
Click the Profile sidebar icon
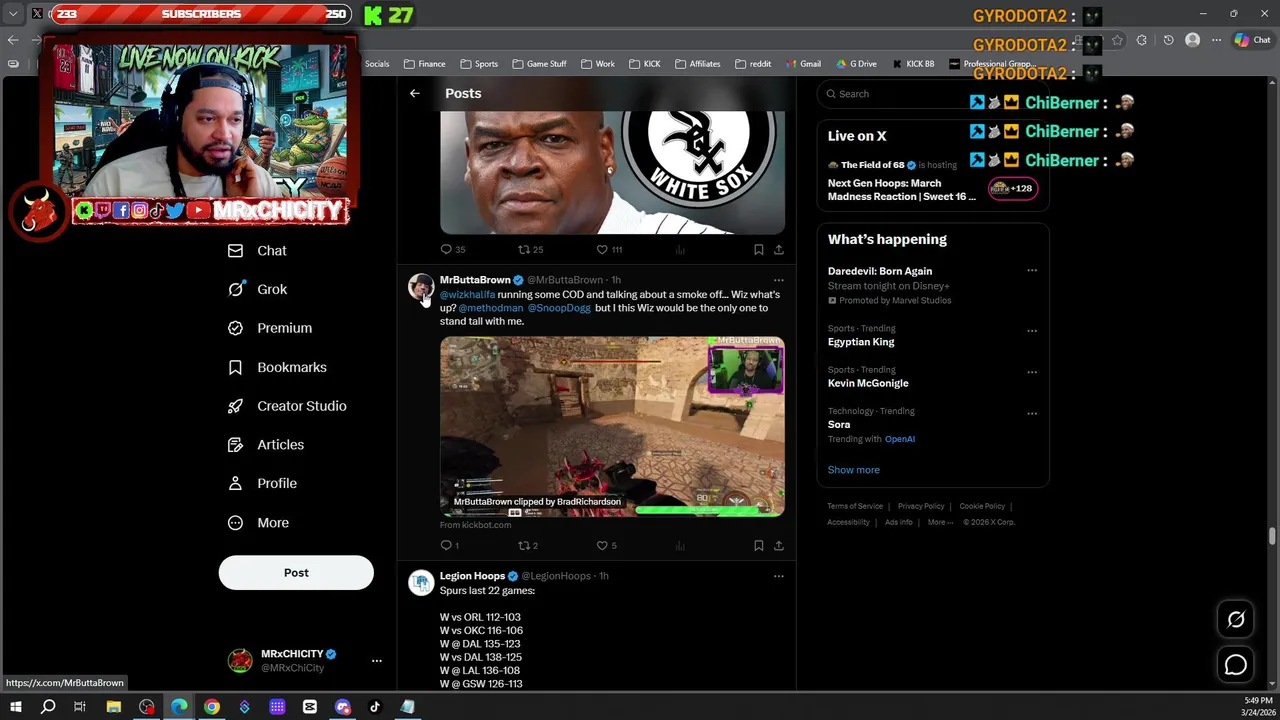click(235, 483)
